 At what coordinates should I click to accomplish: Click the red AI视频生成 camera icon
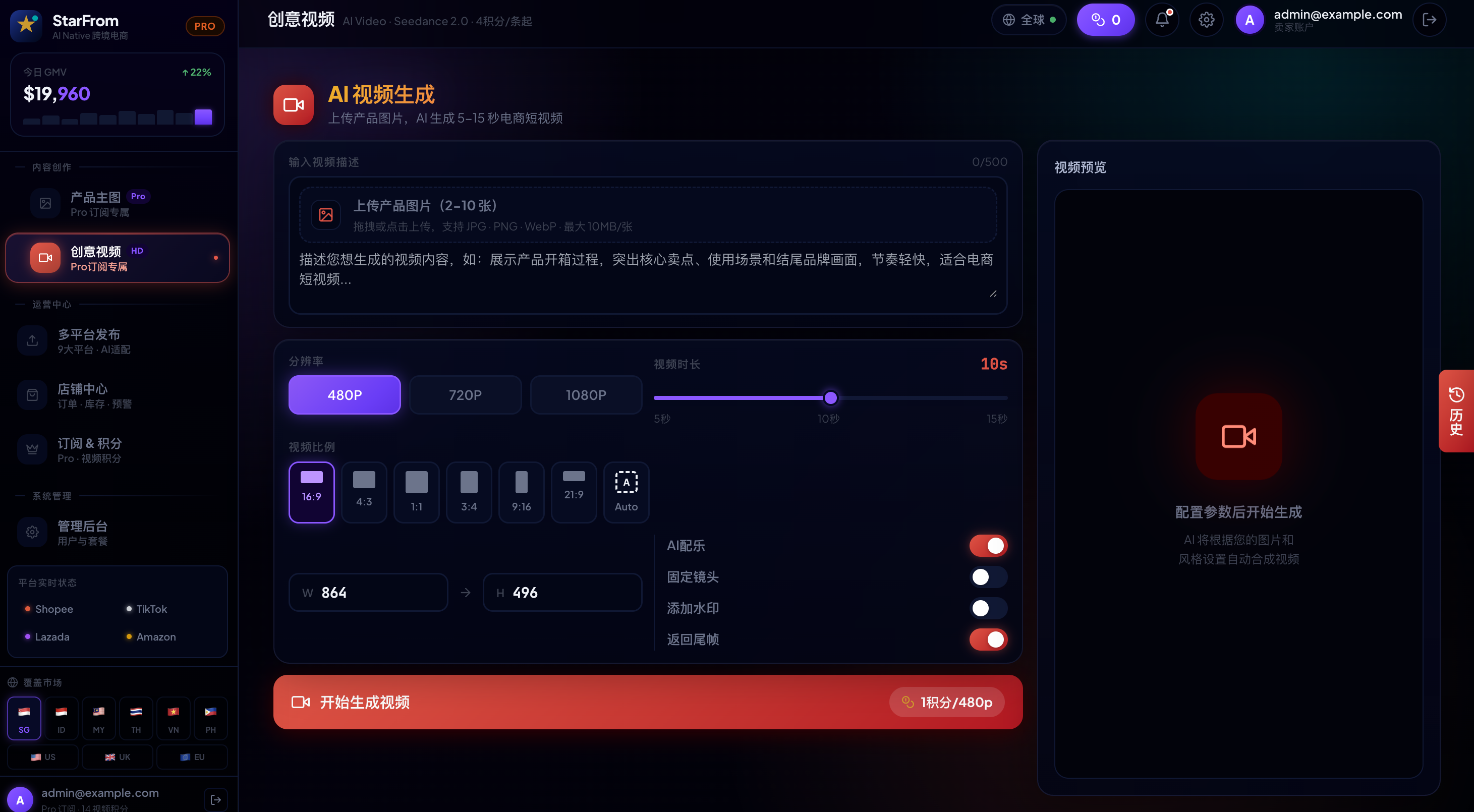[293, 105]
